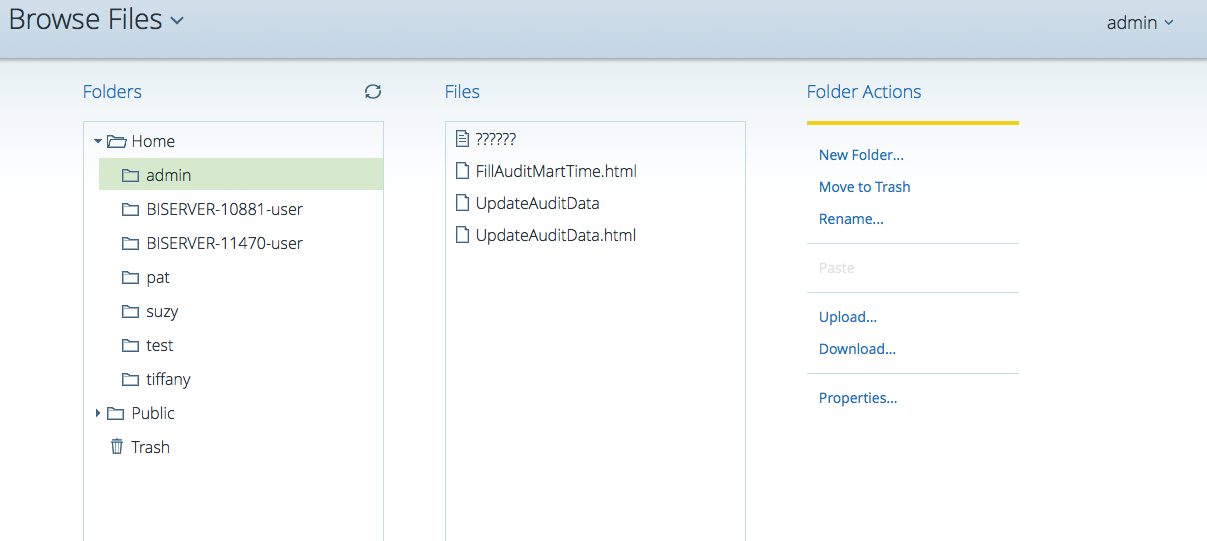Click the admin folder icon
This screenshot has width=1207, height=541.
click(x=130, y=175)
